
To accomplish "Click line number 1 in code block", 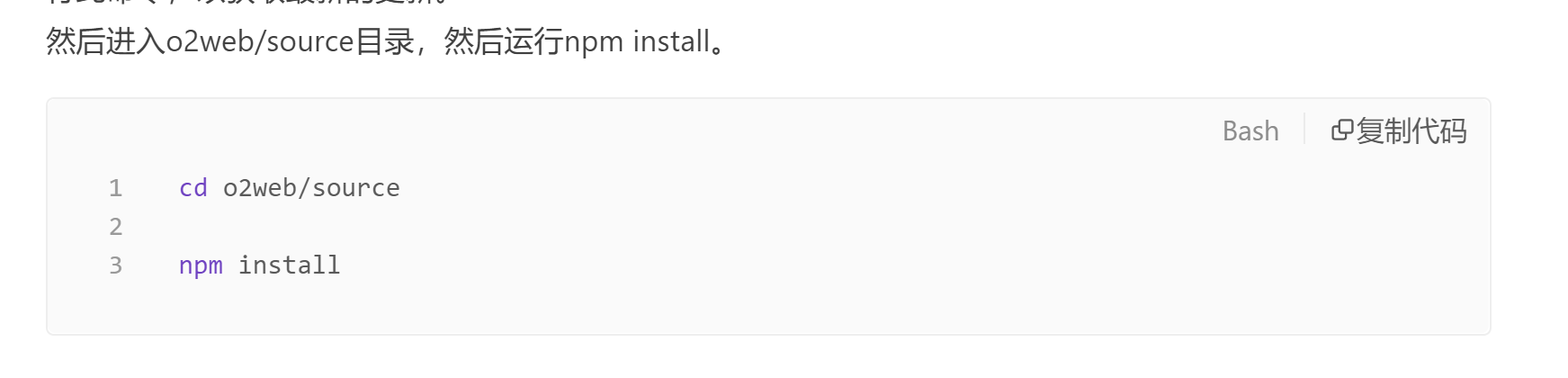I will pos(115,188).
